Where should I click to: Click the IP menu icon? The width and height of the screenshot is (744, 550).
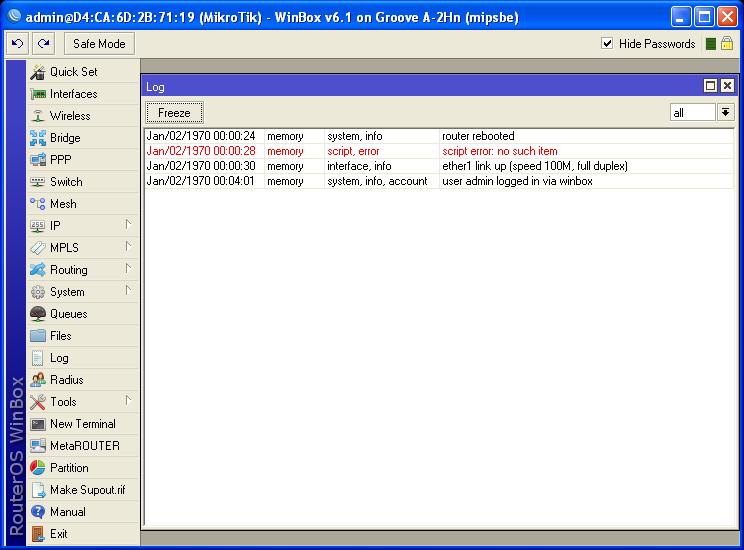[x=38, y=226]
